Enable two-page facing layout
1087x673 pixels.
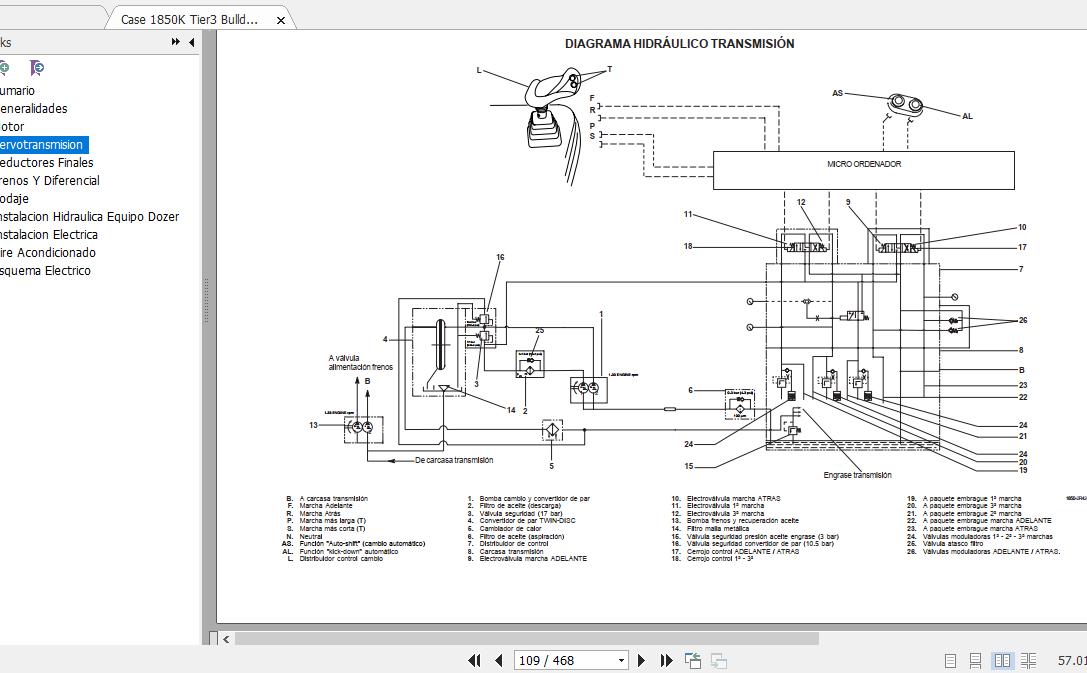tap(1003, 659)
